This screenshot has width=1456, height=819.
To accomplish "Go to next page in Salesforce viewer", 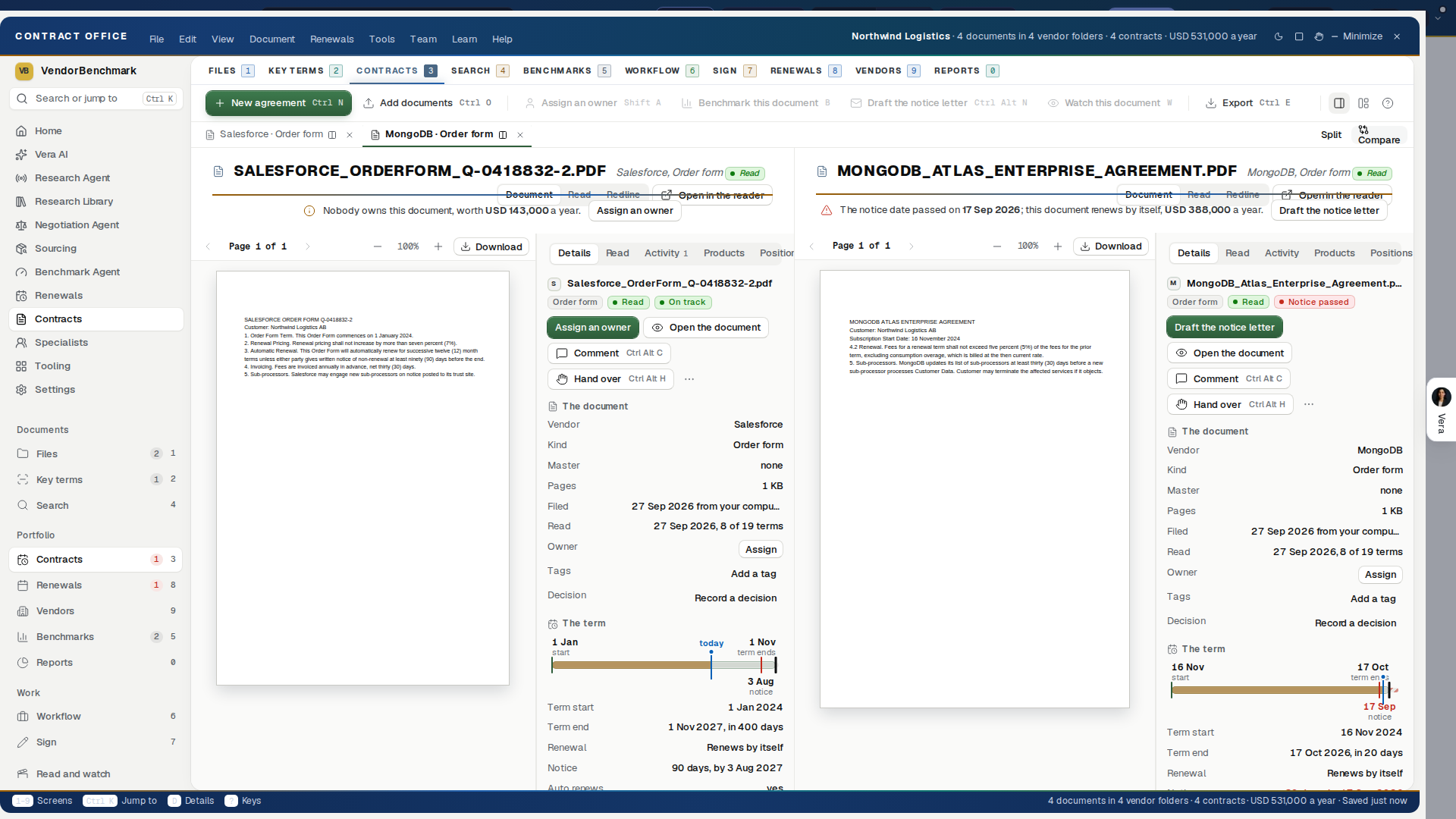I will (x=308, y=246).
